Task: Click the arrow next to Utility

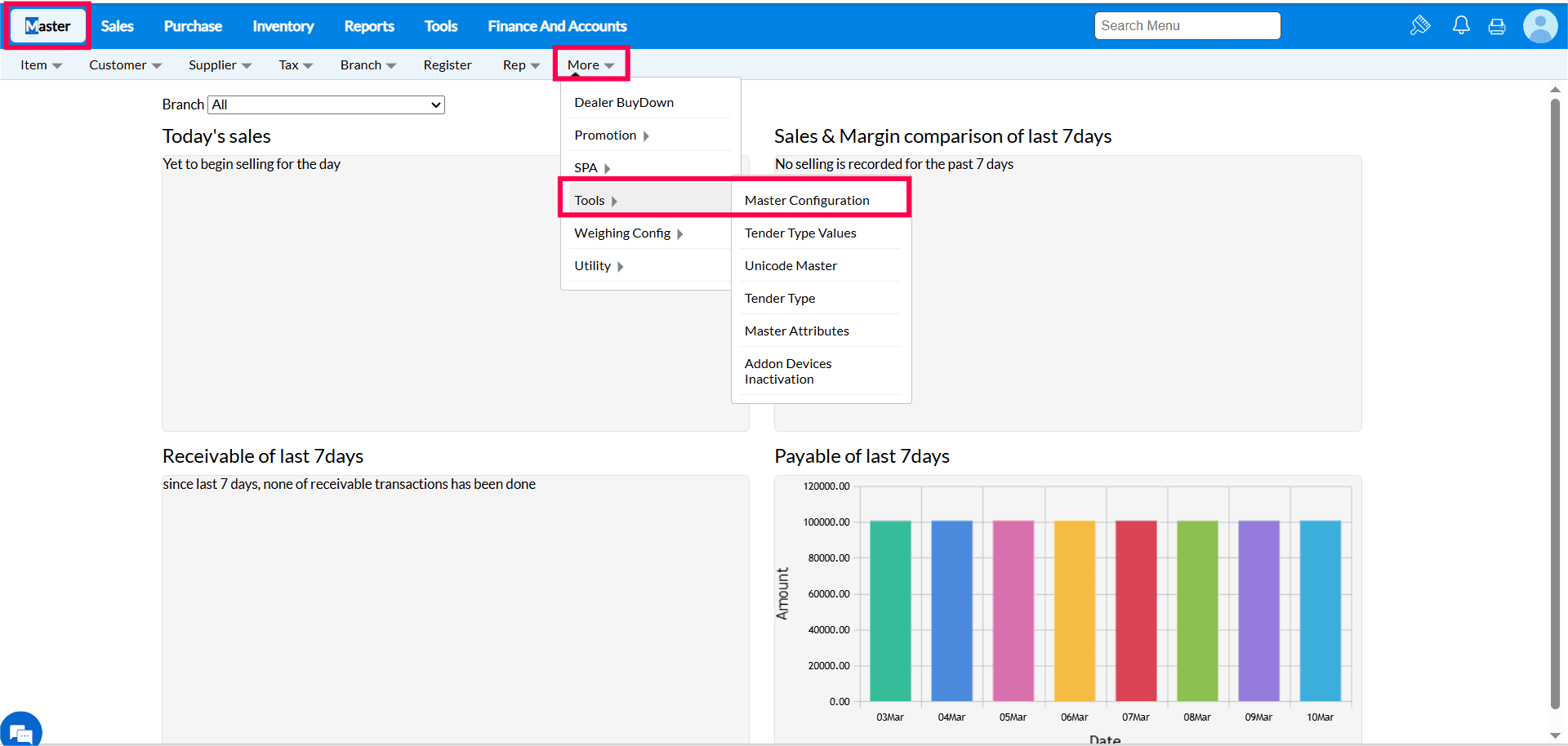Action: pyautogui.click(x=621, y=266)
